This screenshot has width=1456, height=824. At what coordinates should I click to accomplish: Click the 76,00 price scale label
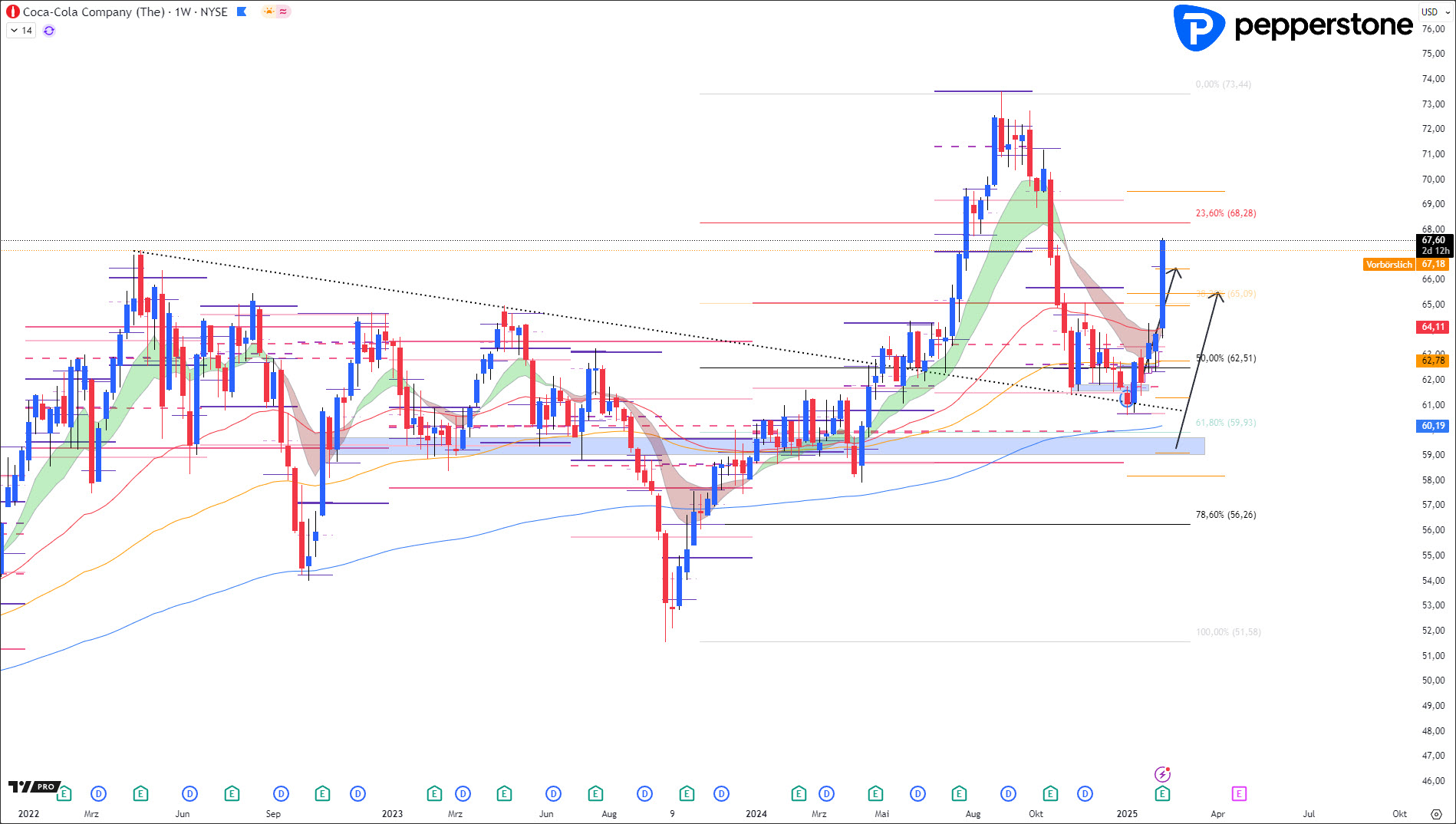(x=1433, y=29)
